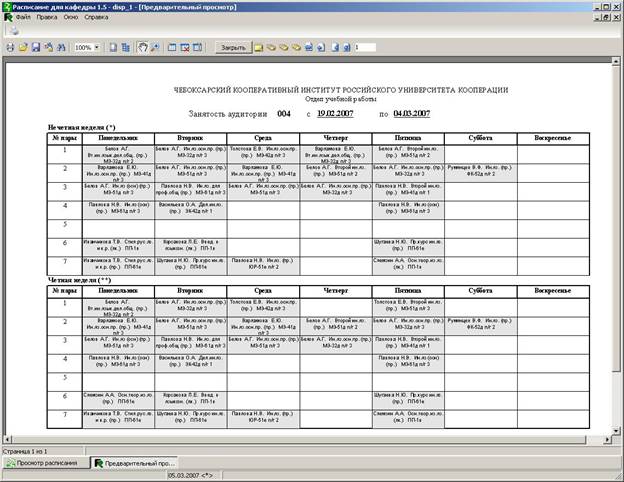Click the Open folder icon in the toolbar

click(22, 47)
